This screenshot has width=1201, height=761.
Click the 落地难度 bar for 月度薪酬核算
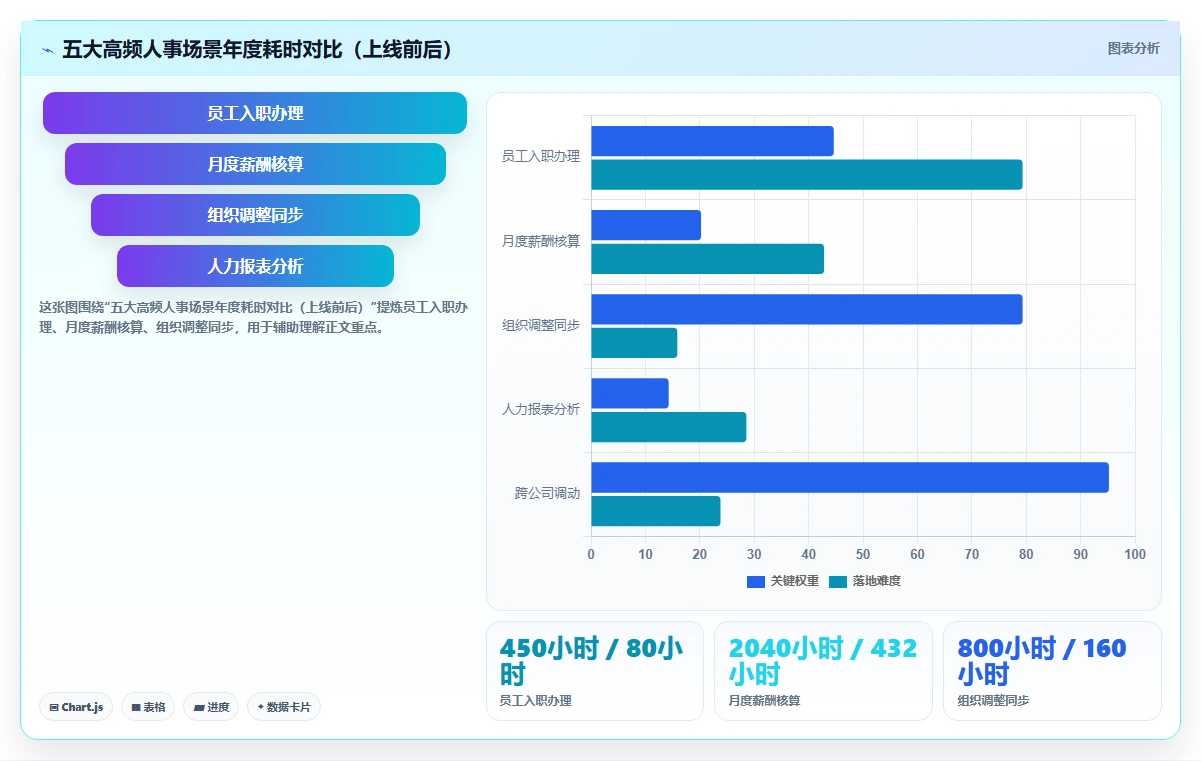coord(707,259)
